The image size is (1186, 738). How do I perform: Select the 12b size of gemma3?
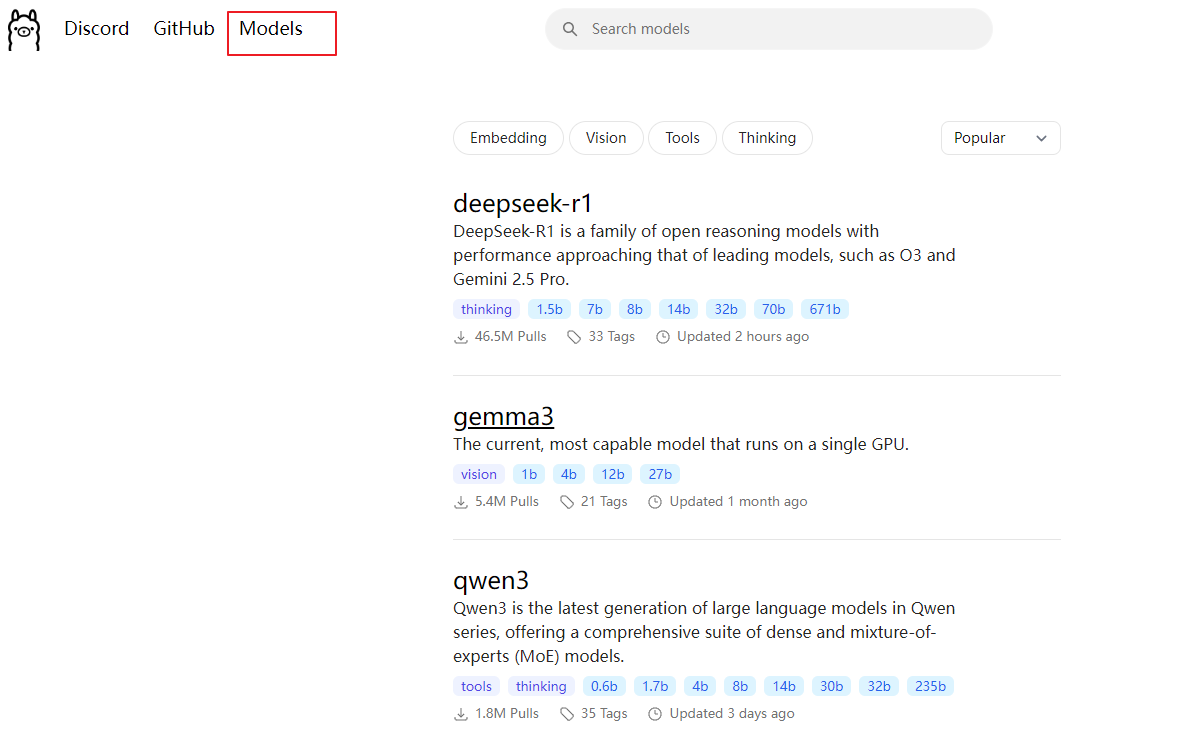613,474
